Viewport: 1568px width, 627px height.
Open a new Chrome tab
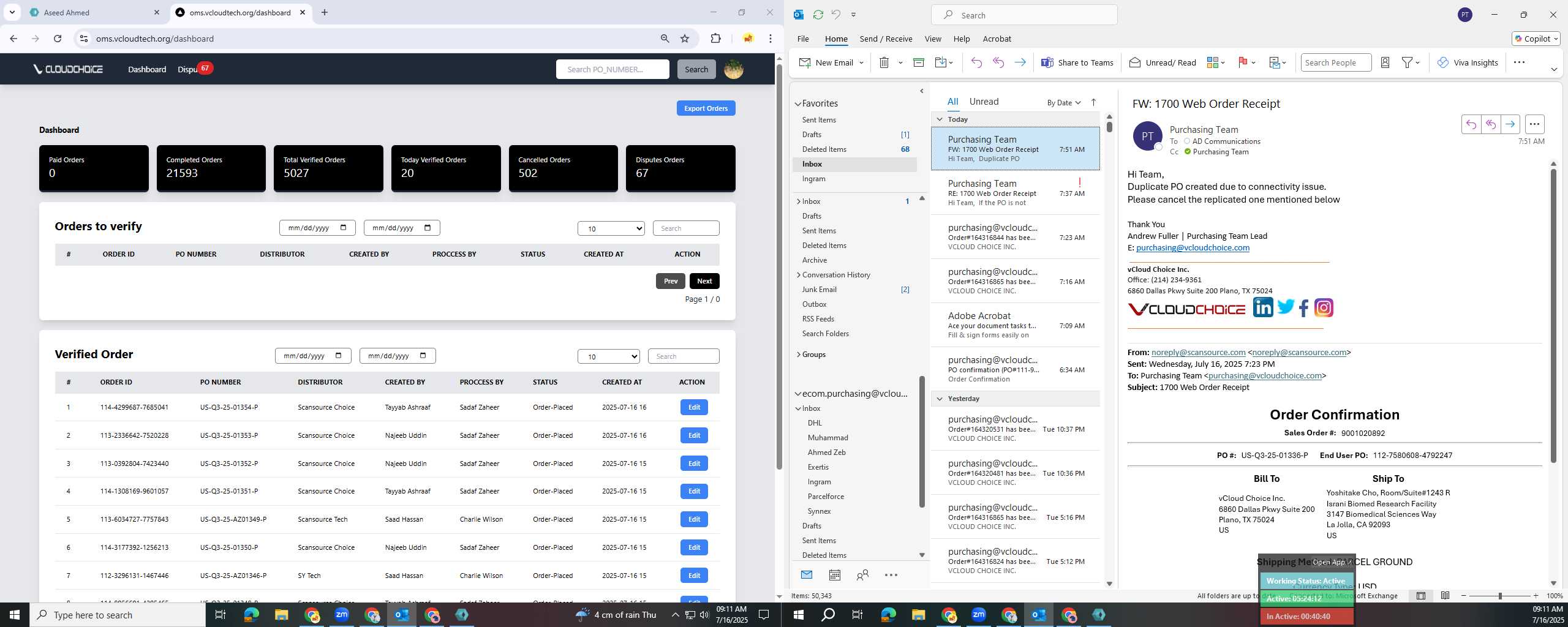pyautogui.click(x=325, y=12)
